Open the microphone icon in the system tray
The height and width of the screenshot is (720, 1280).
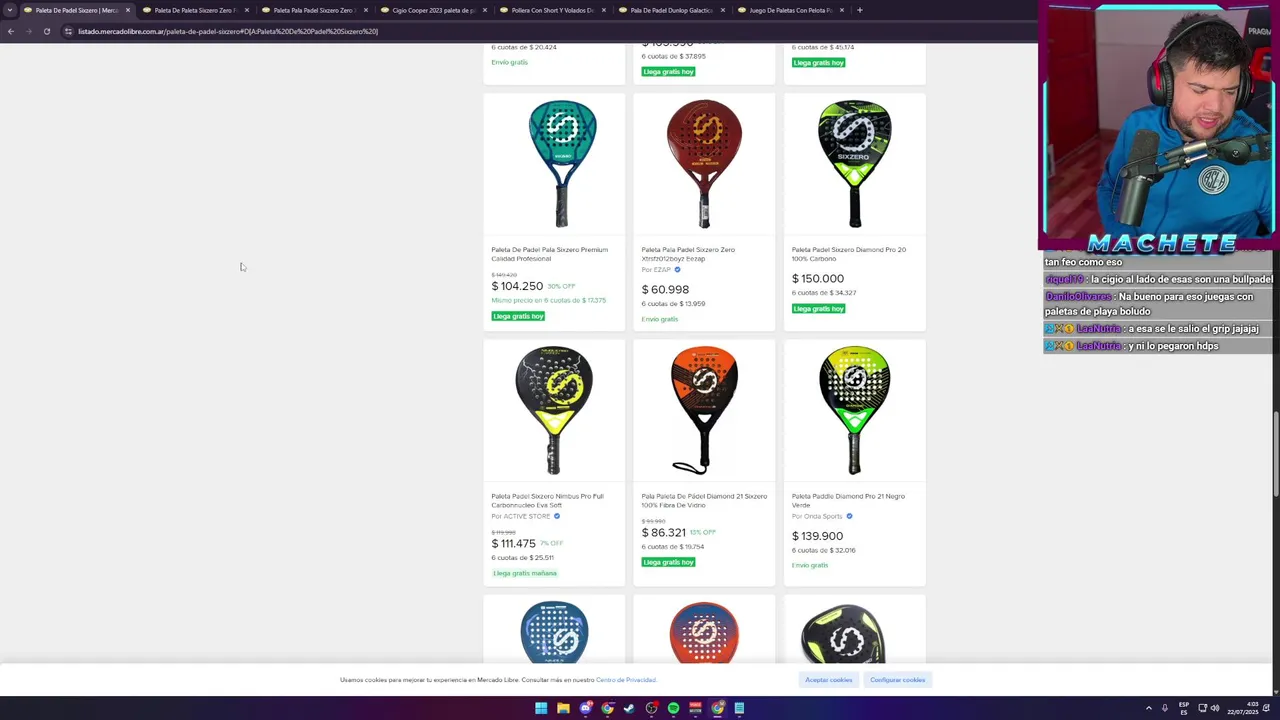1164,708
